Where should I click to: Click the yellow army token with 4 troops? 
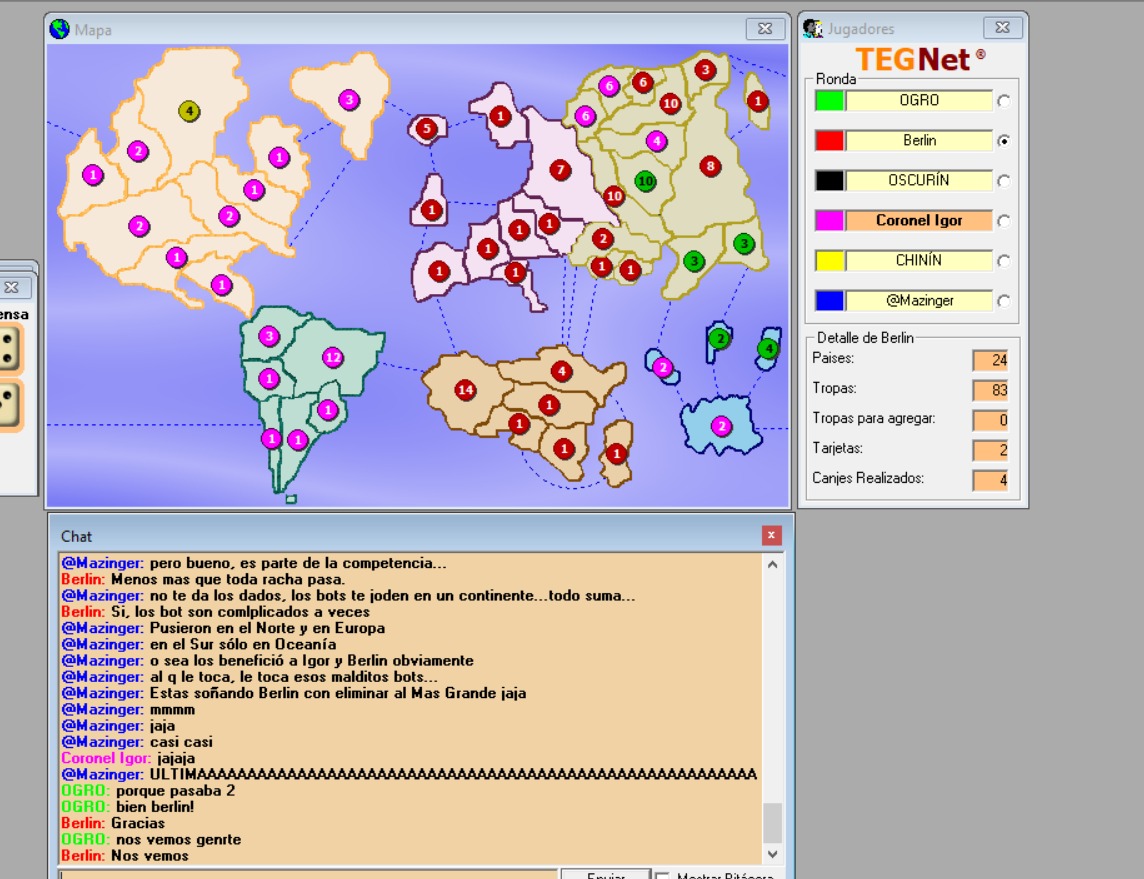coord(189,111)
